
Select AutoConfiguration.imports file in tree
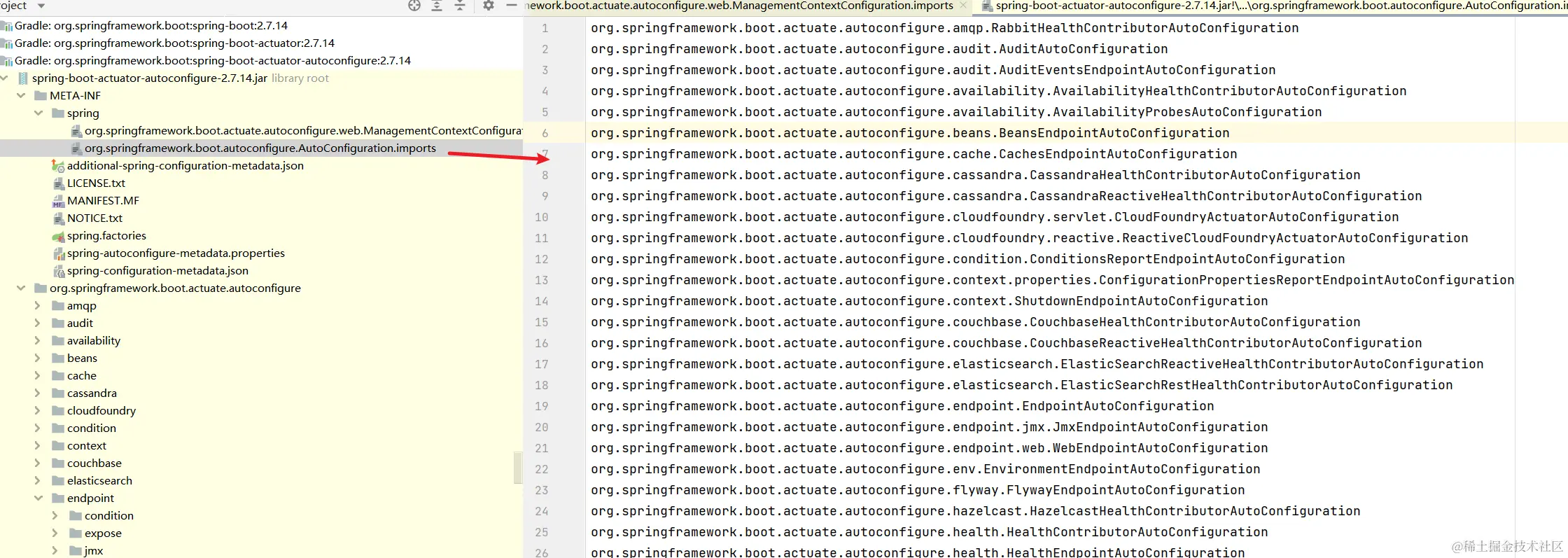260,148
